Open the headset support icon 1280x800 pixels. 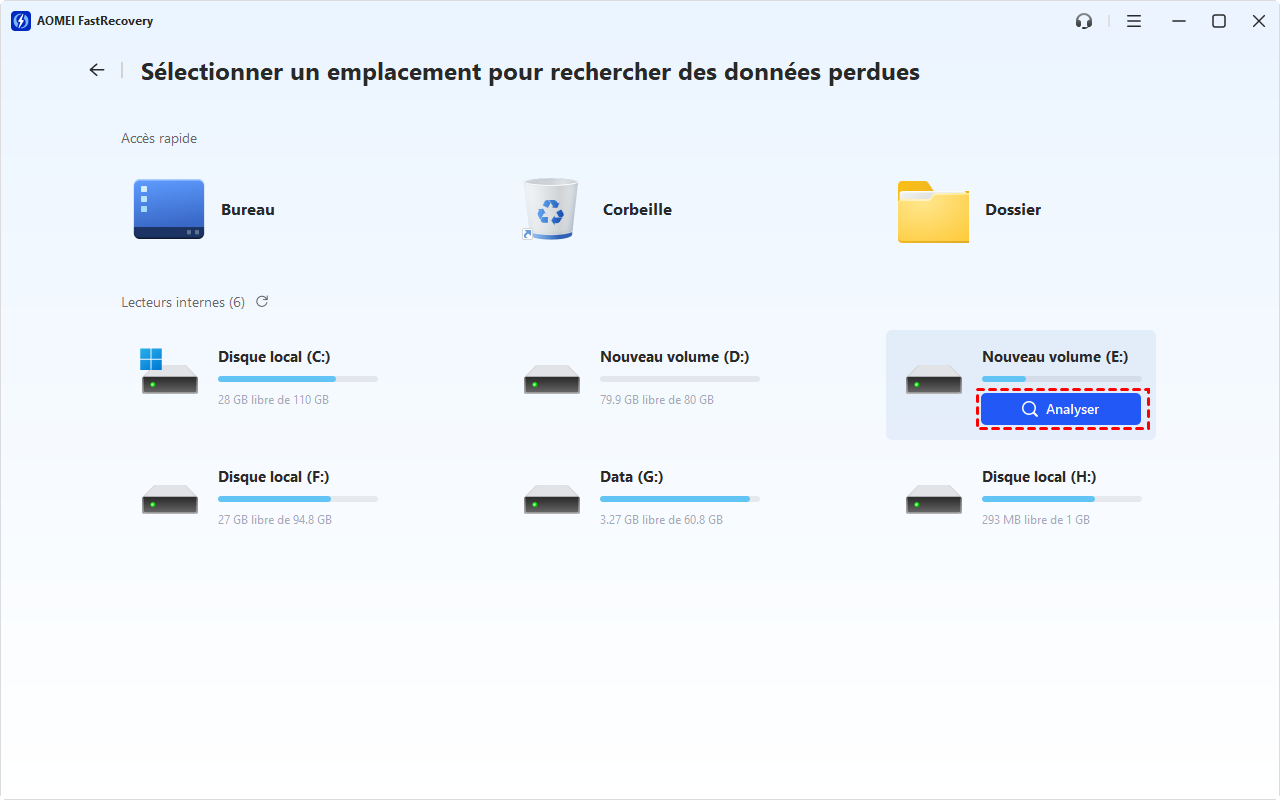tap(1083, 21)
